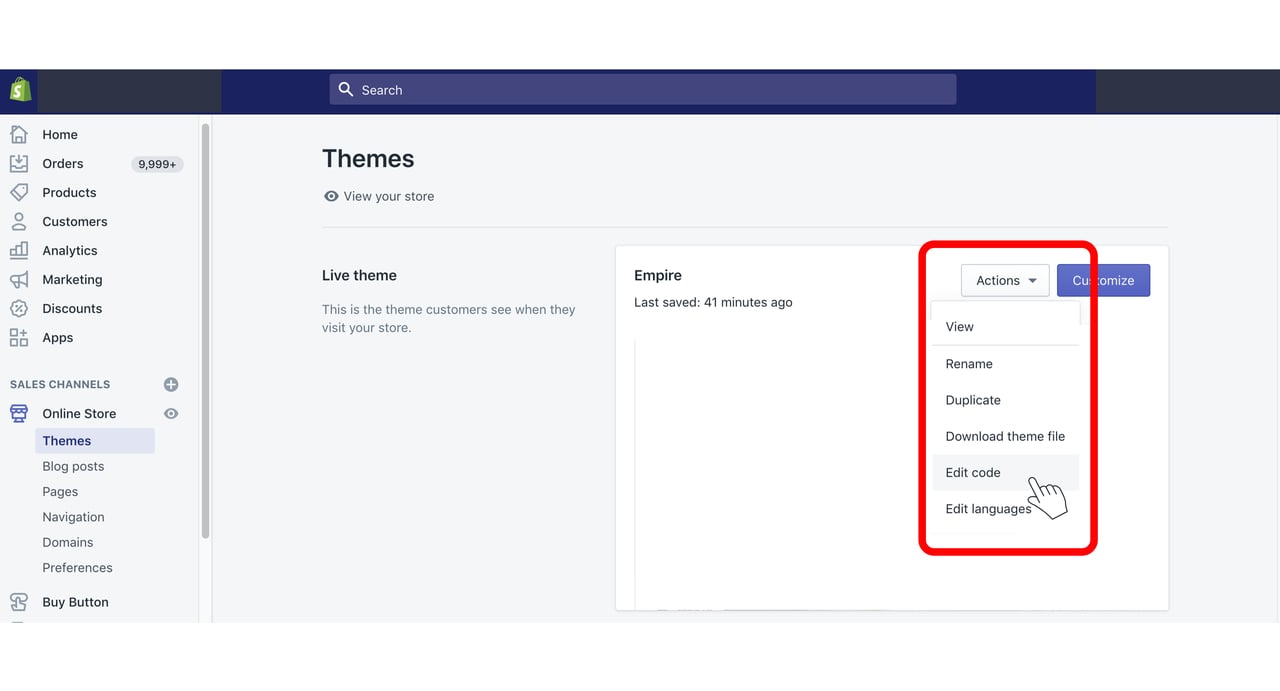
Task: Focus the Search field
Action: coord(643,89)
